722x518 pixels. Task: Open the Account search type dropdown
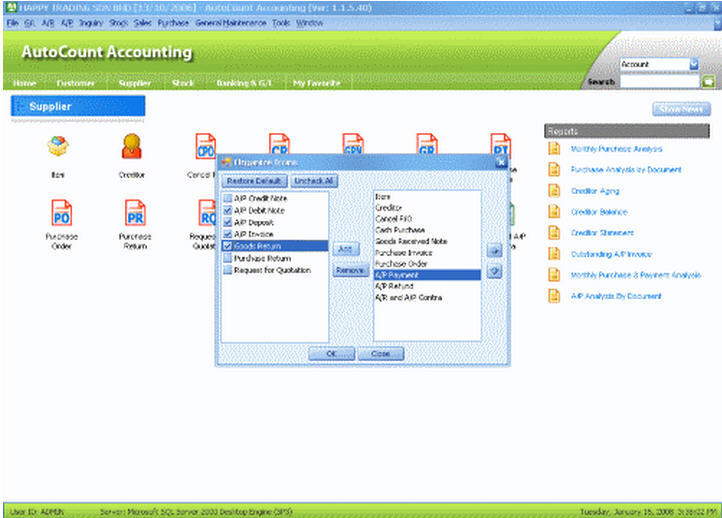(693, 64)
